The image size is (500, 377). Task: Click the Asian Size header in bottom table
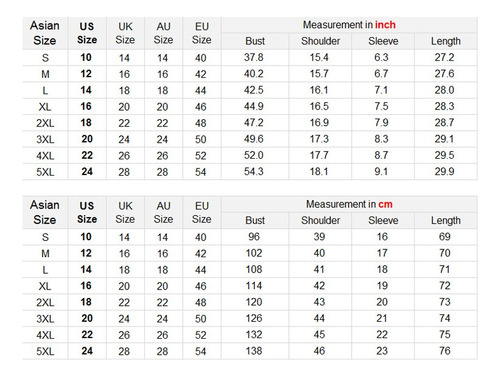click(x=45, y=212)
